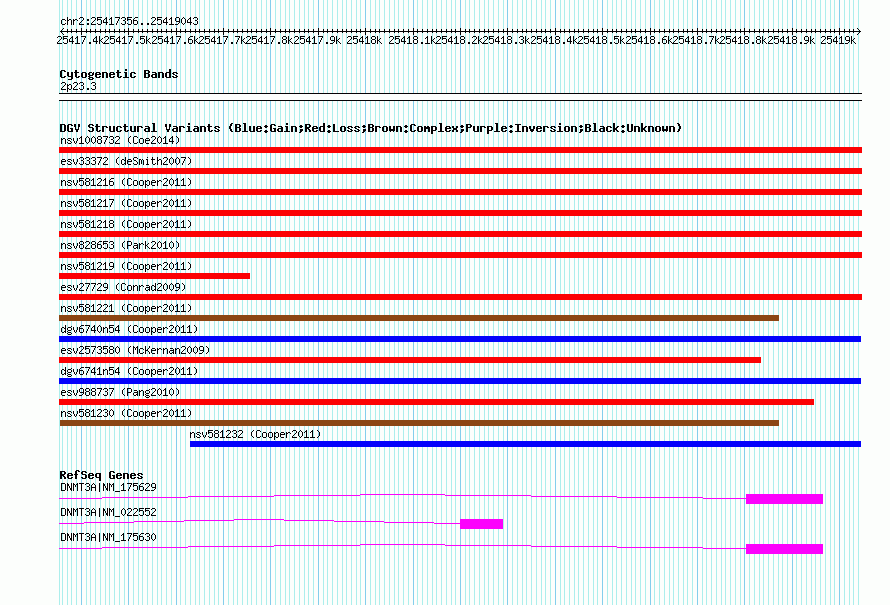Image resolution: width=890 pixels, height=605 pixels.
Task: Click the nsv581218 (Cooper2011) label
Action: point(126,224)
